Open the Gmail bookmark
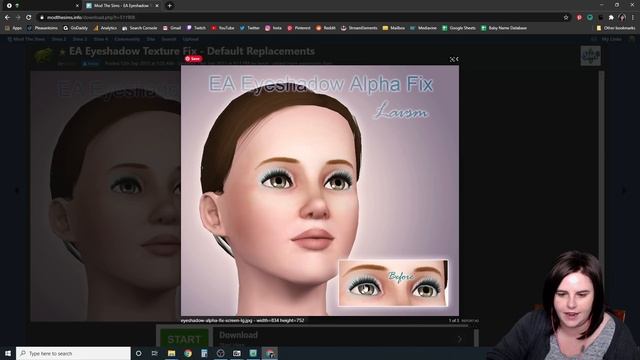This screenshot has width=640, height=360. tap(172, 28)
